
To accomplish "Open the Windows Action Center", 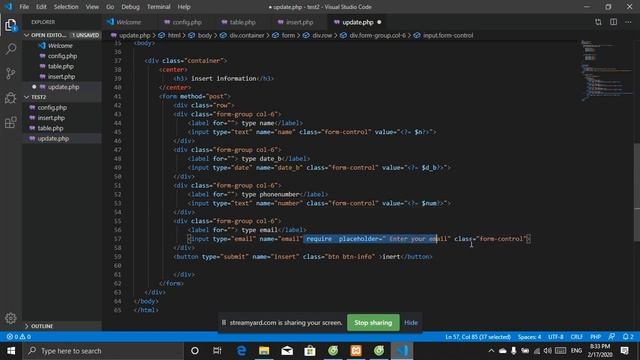I will tap(624, 351).
